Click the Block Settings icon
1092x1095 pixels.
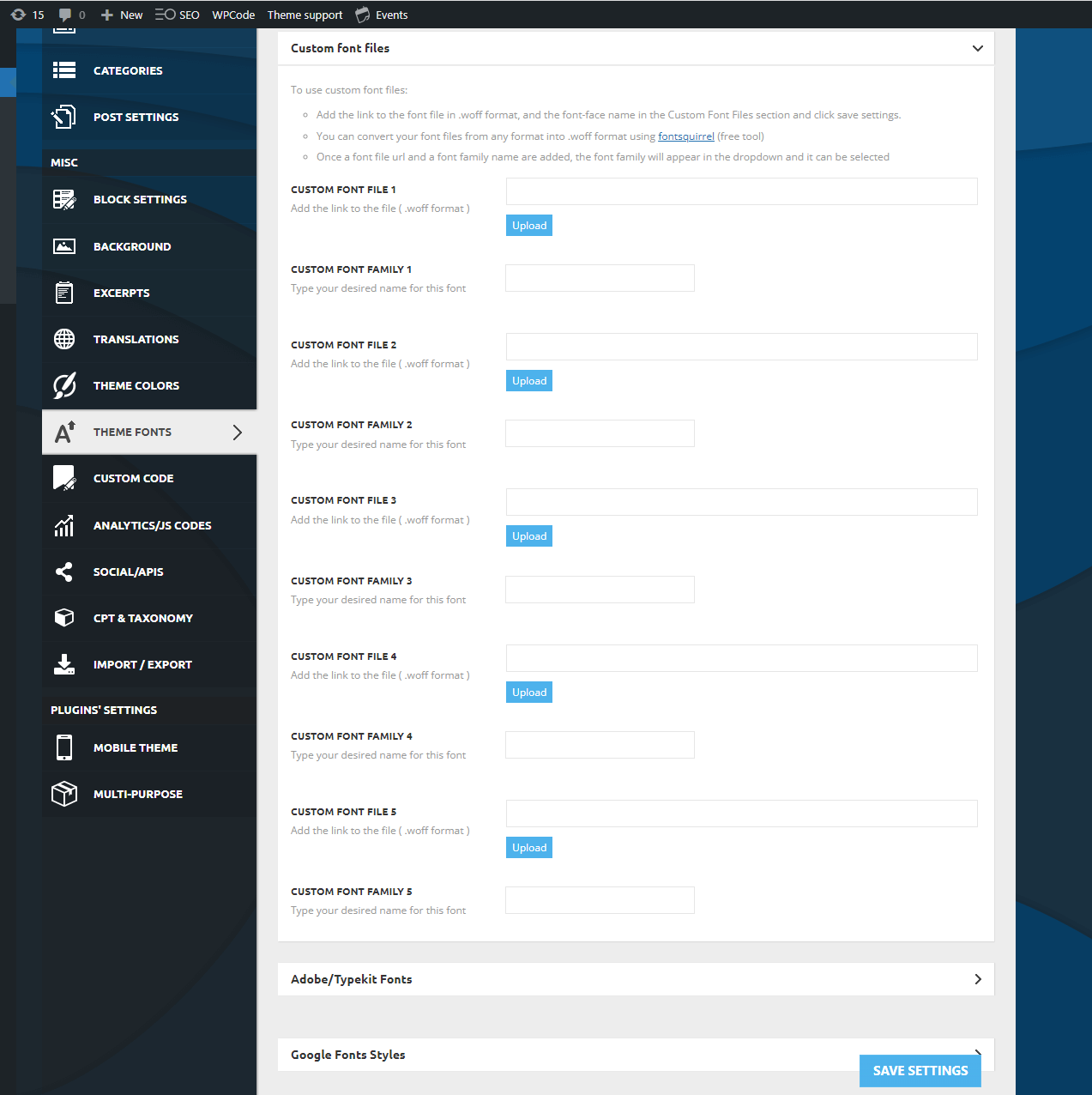tap(64, 199)
